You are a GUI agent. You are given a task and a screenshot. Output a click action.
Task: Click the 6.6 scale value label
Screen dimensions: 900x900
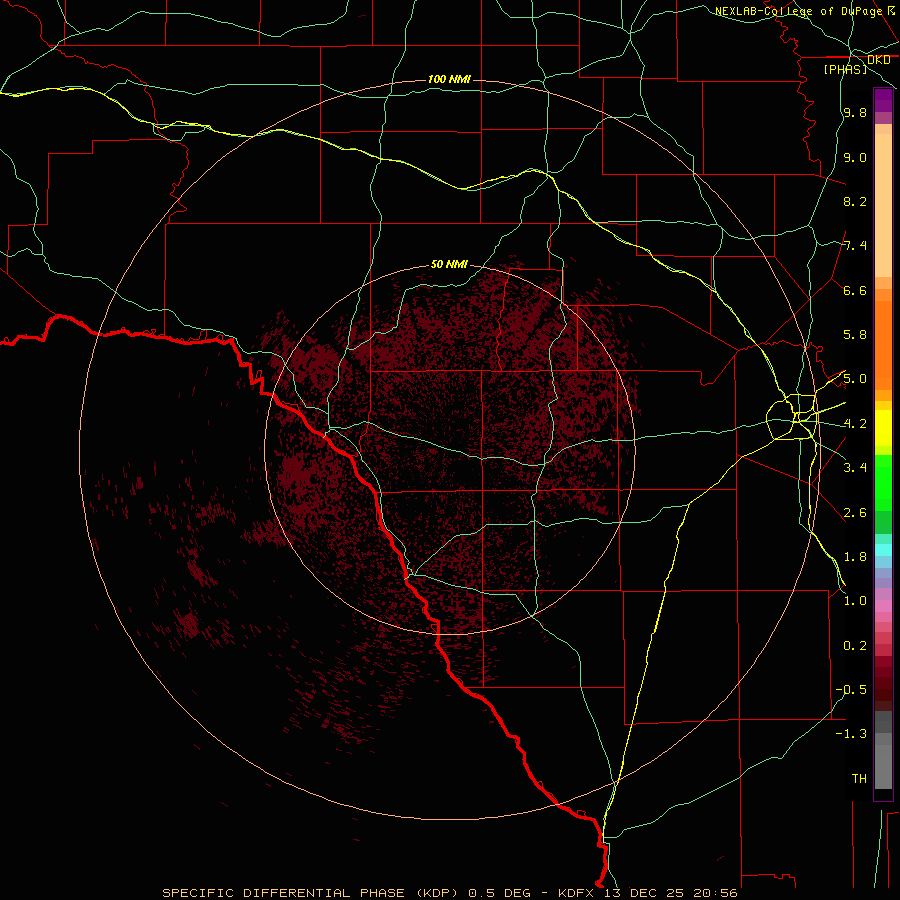click(855, 290)
